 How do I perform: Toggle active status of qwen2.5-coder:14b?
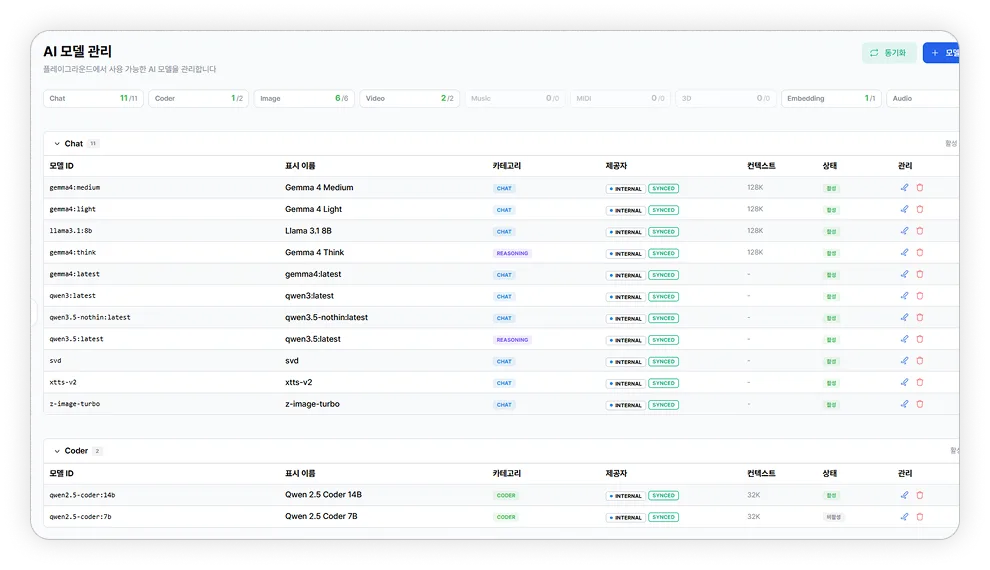[832, 496]
